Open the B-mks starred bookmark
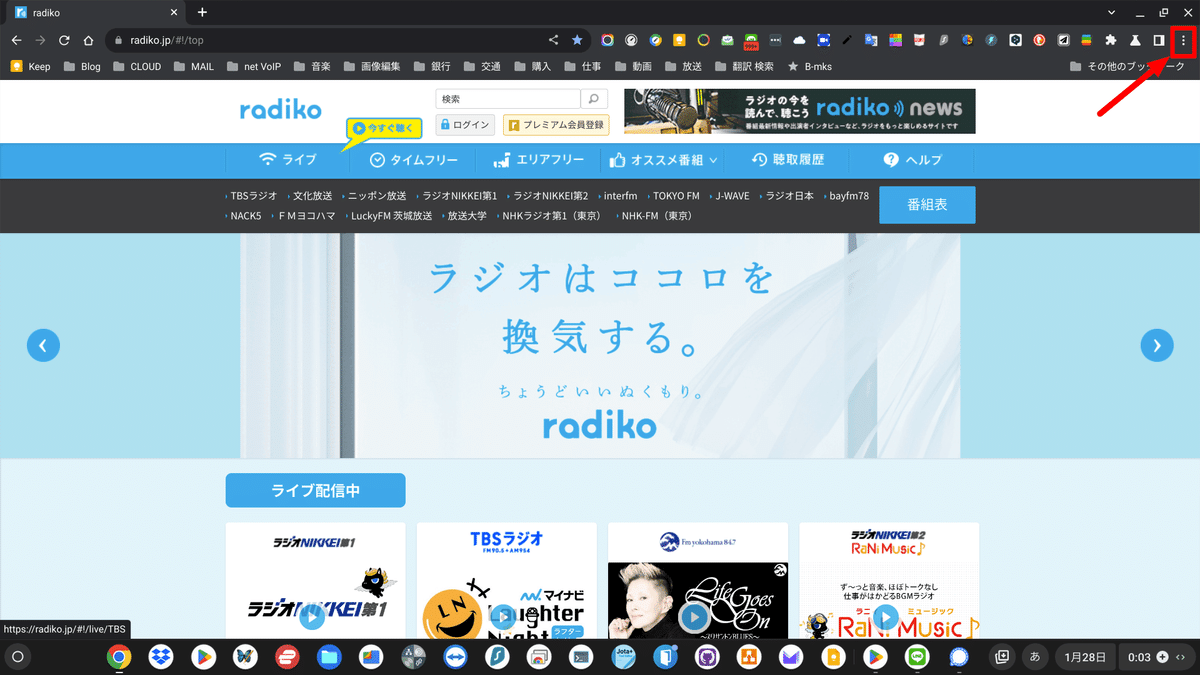1200x675 pixels. coord(810,67)
